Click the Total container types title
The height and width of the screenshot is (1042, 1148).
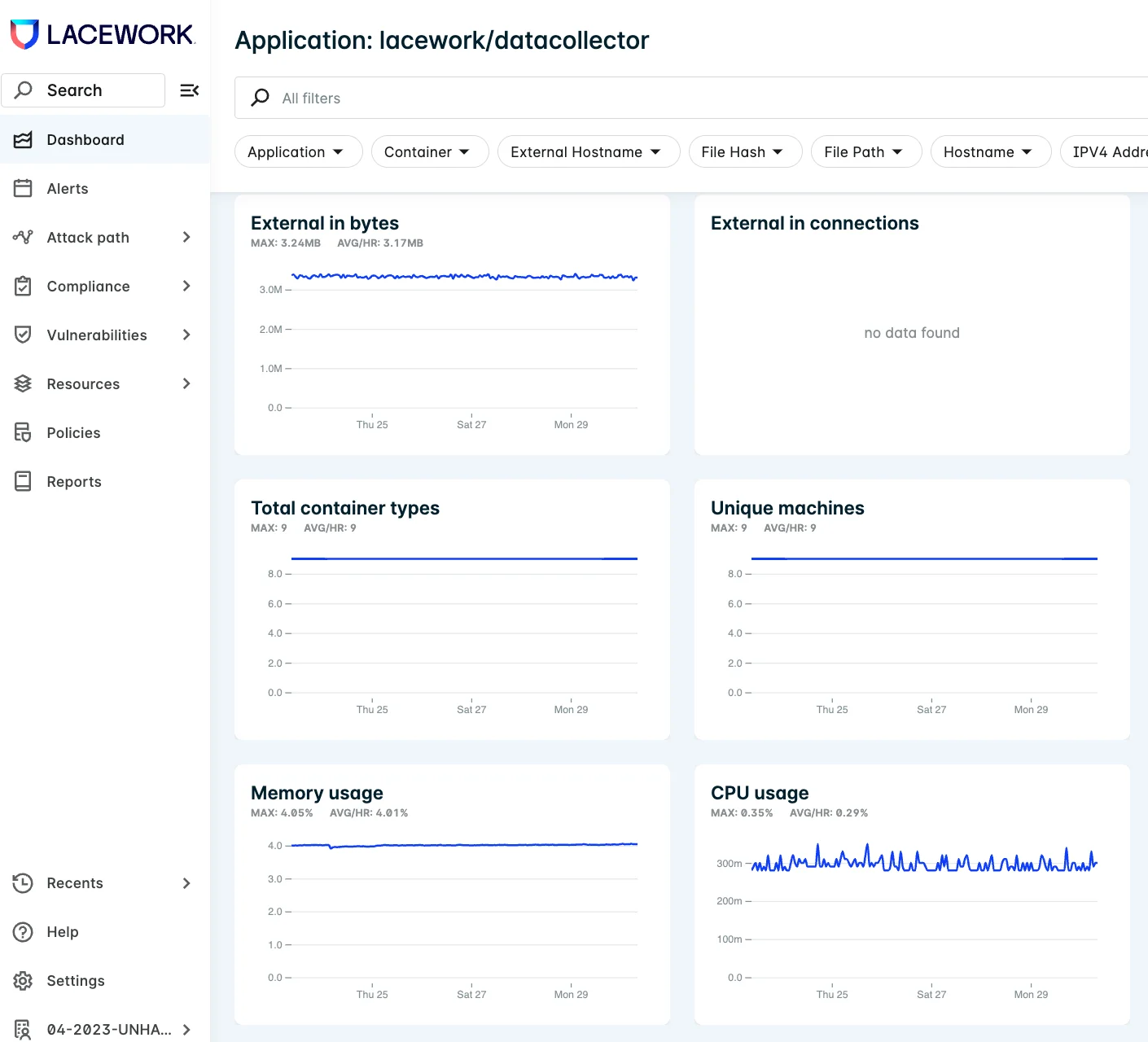345,508
